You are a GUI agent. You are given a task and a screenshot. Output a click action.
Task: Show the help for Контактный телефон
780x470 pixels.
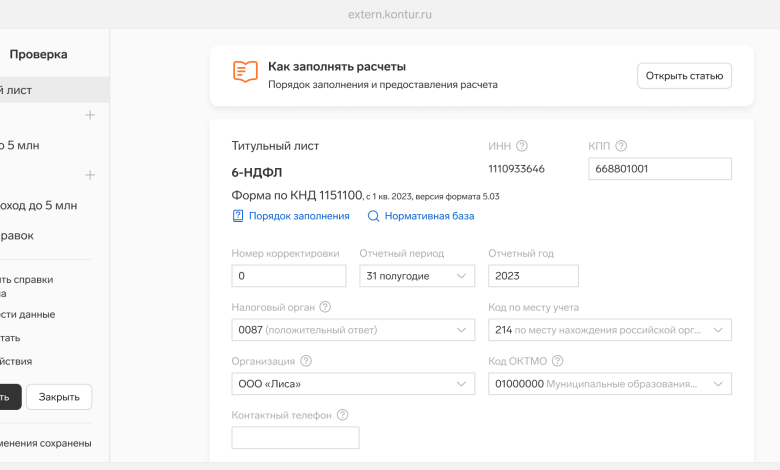(343, 415)
